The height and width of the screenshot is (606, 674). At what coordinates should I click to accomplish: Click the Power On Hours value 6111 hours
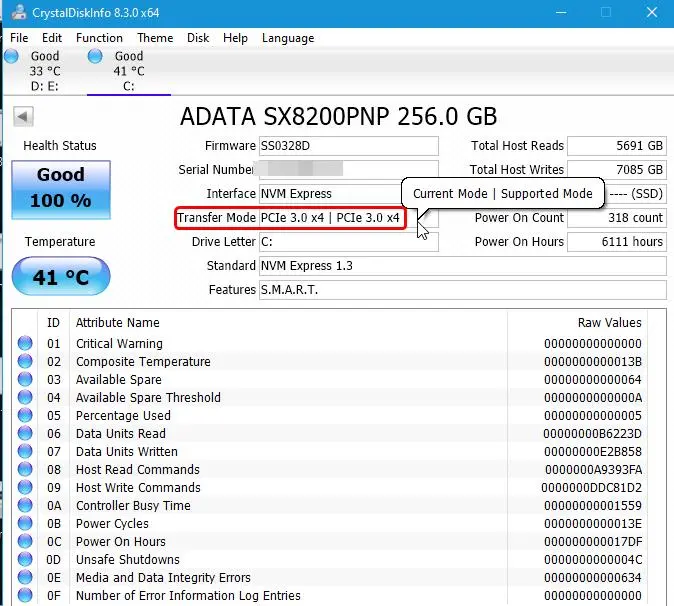[617, 242]
